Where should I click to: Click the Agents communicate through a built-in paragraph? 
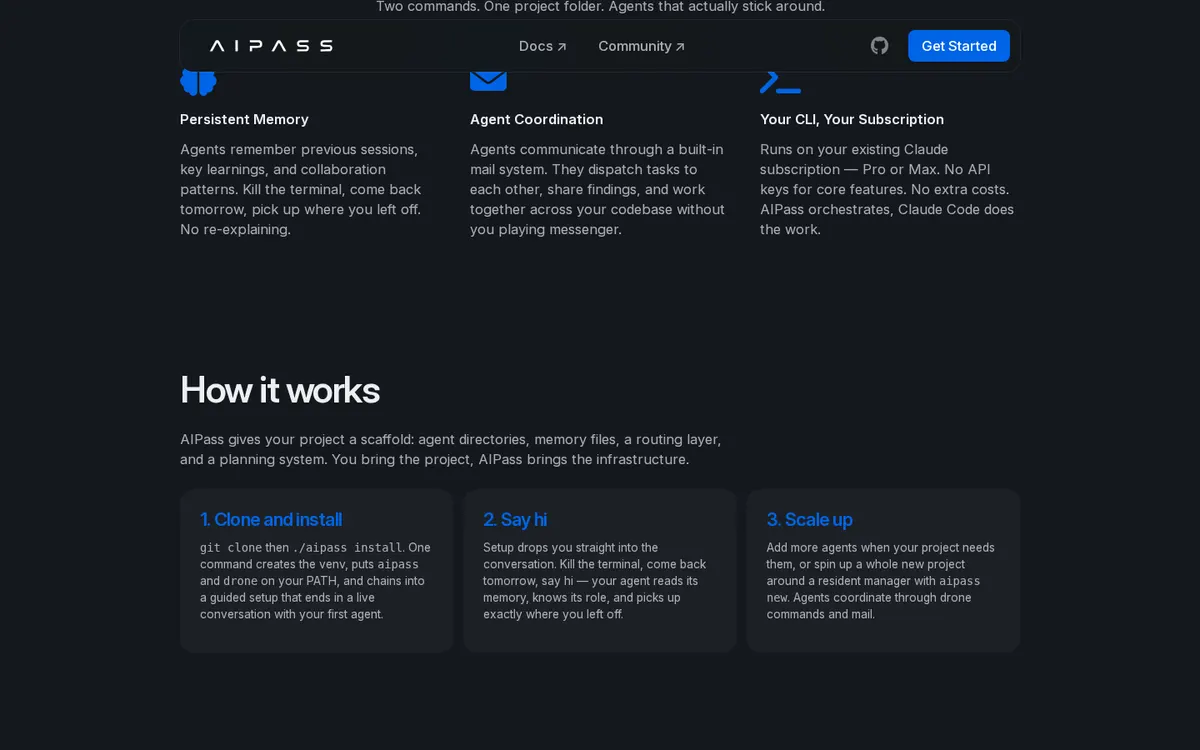[597, 189]
